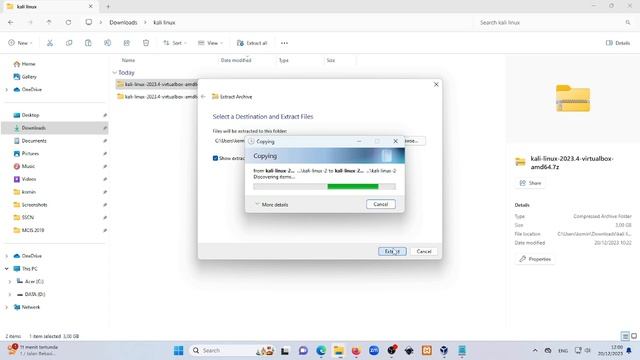Open the See more three-dots menu
640x360 pixels.
click(x=284, y=43)
